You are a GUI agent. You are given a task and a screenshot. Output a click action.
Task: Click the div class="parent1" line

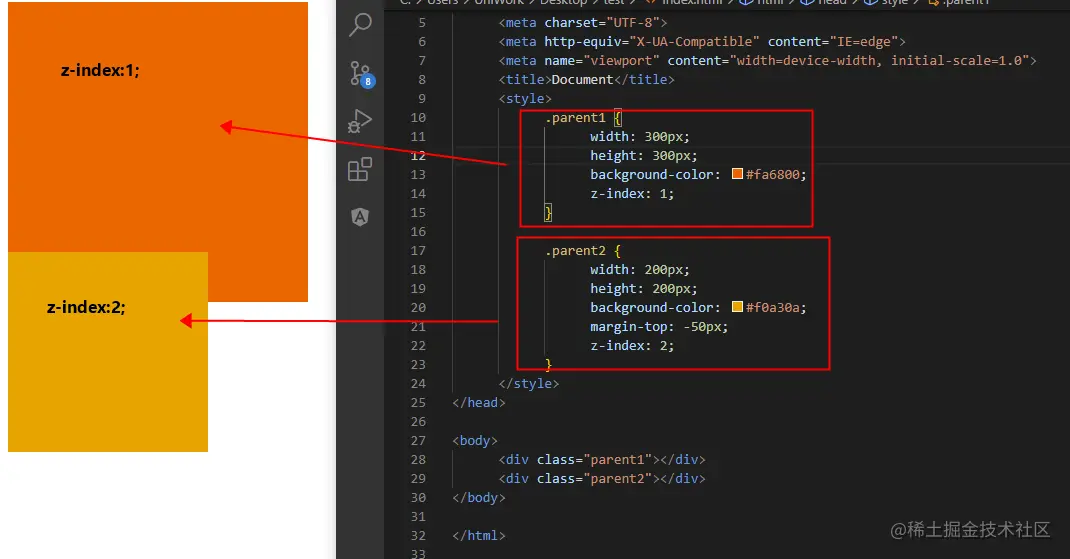pos(602,459)
